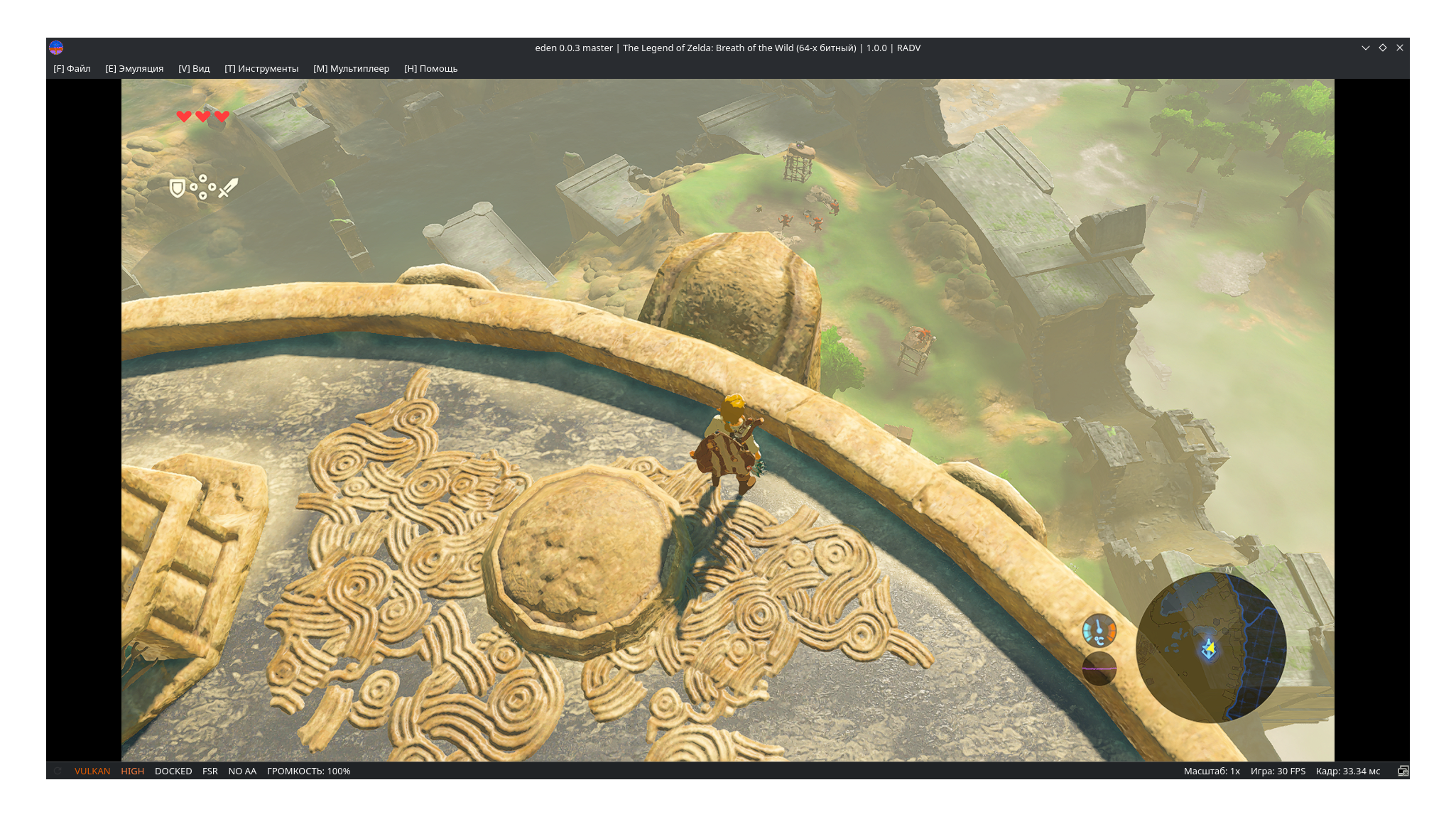1456x834 pixels.
Task: Click the eden app logo icon
Action: [x=56, y=48]
